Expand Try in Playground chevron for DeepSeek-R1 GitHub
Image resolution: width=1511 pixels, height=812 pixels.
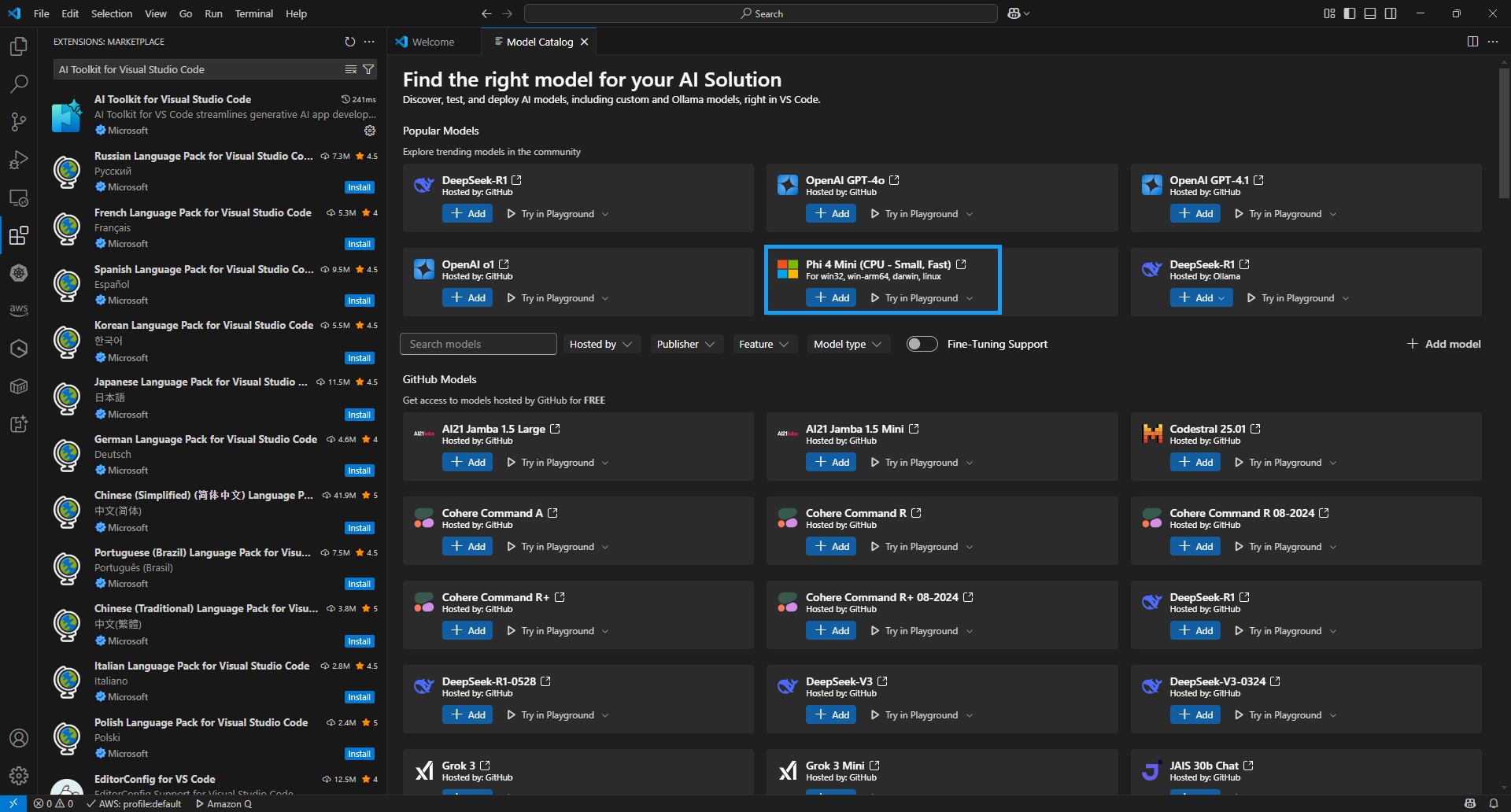(x=605, y=214)
